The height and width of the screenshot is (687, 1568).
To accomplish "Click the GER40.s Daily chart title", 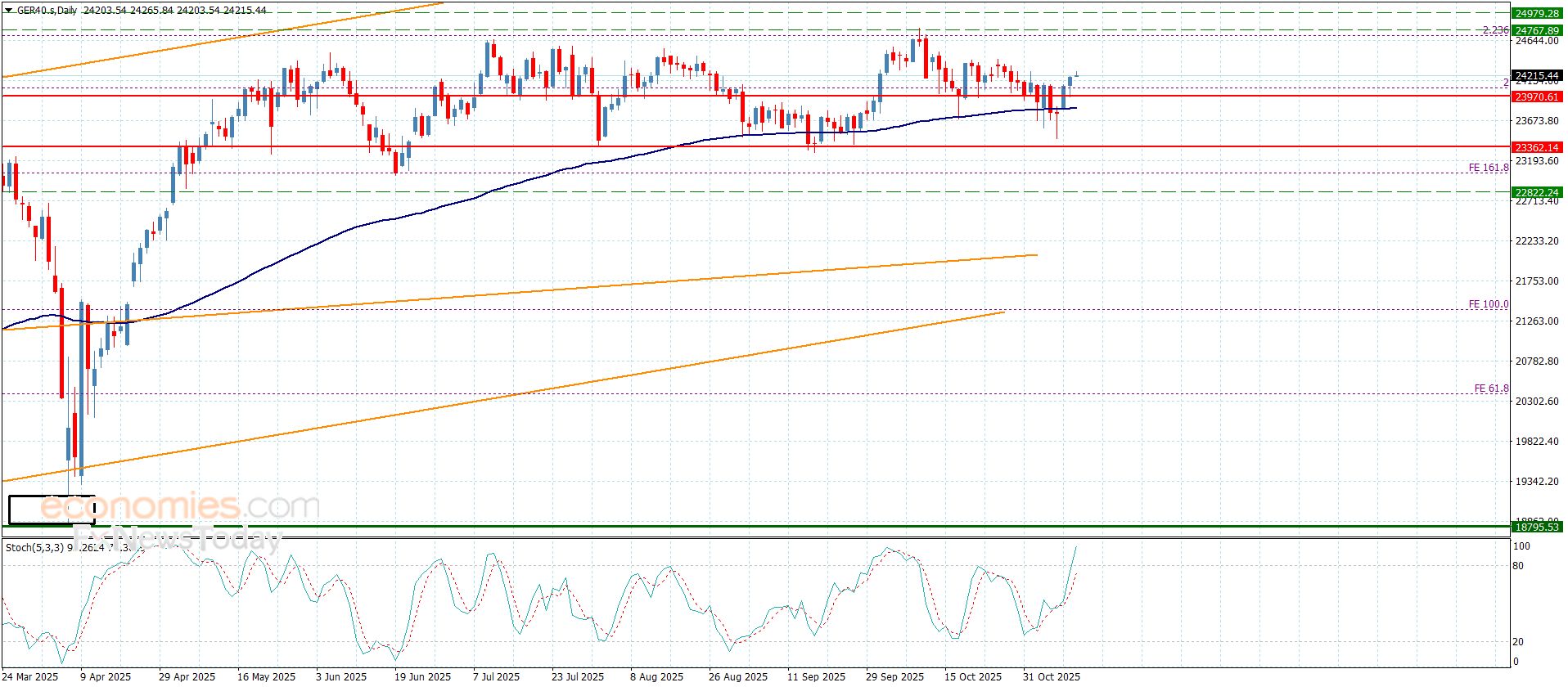I will point(48,11).
